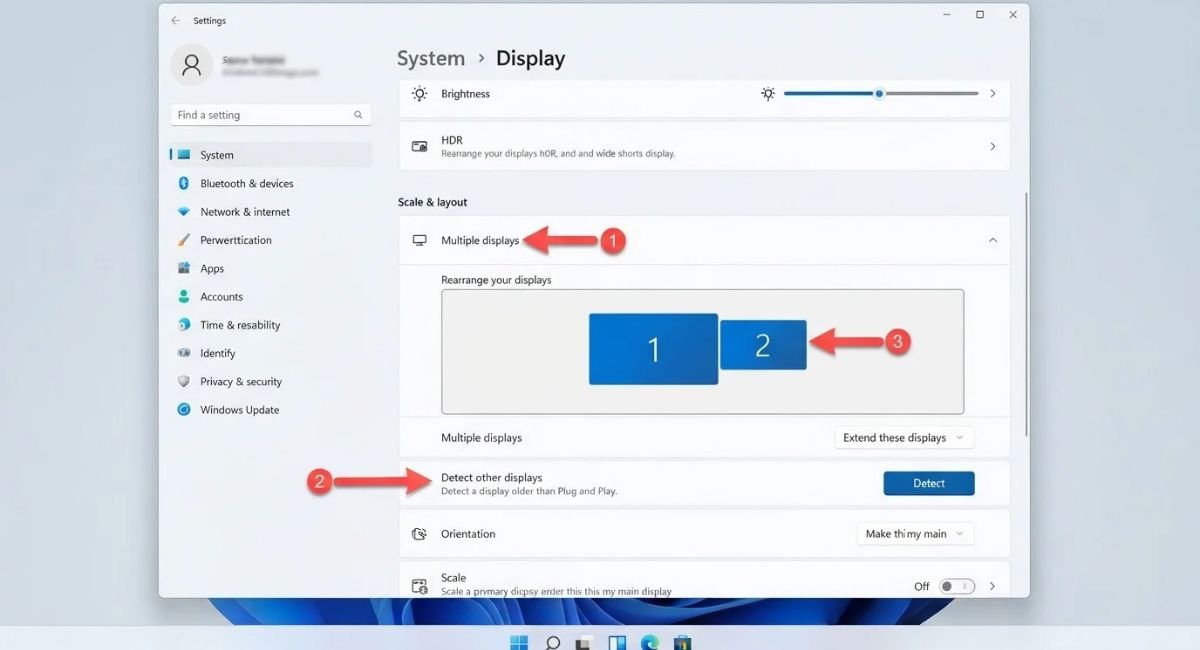Open Microsoft Store from taskbar
This screenshot has width=1200, height=650.
pyautogui.click(x=683, y=642)
